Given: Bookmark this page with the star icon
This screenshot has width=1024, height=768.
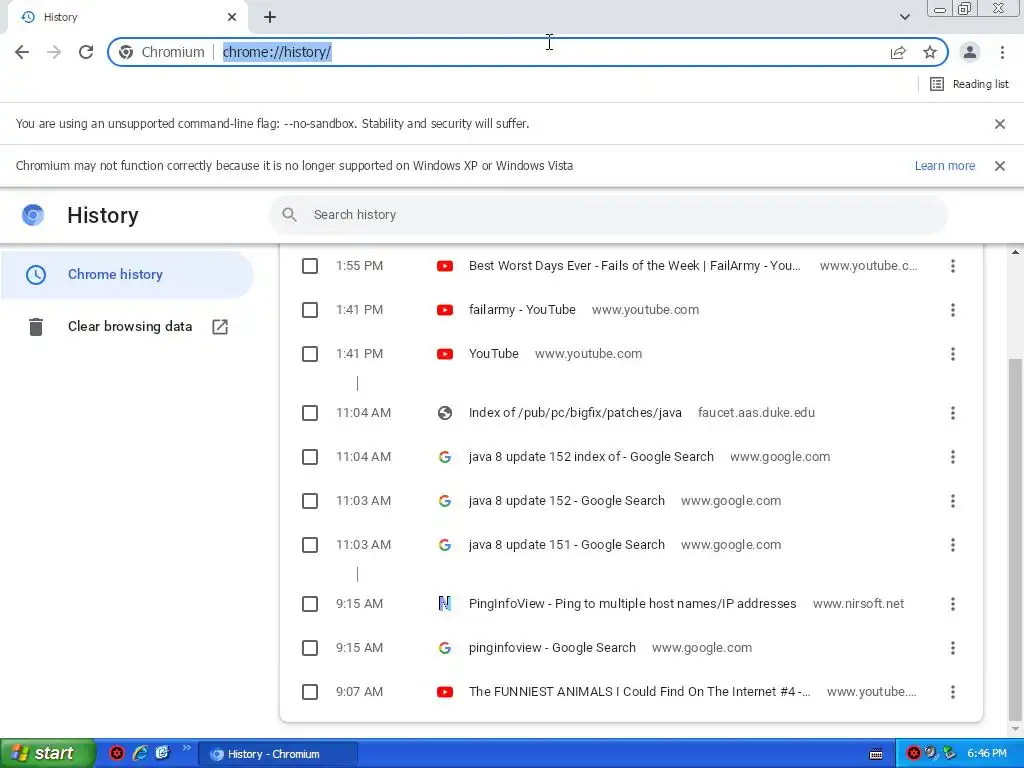Looking at the screenshot, I should coord(930,52).
